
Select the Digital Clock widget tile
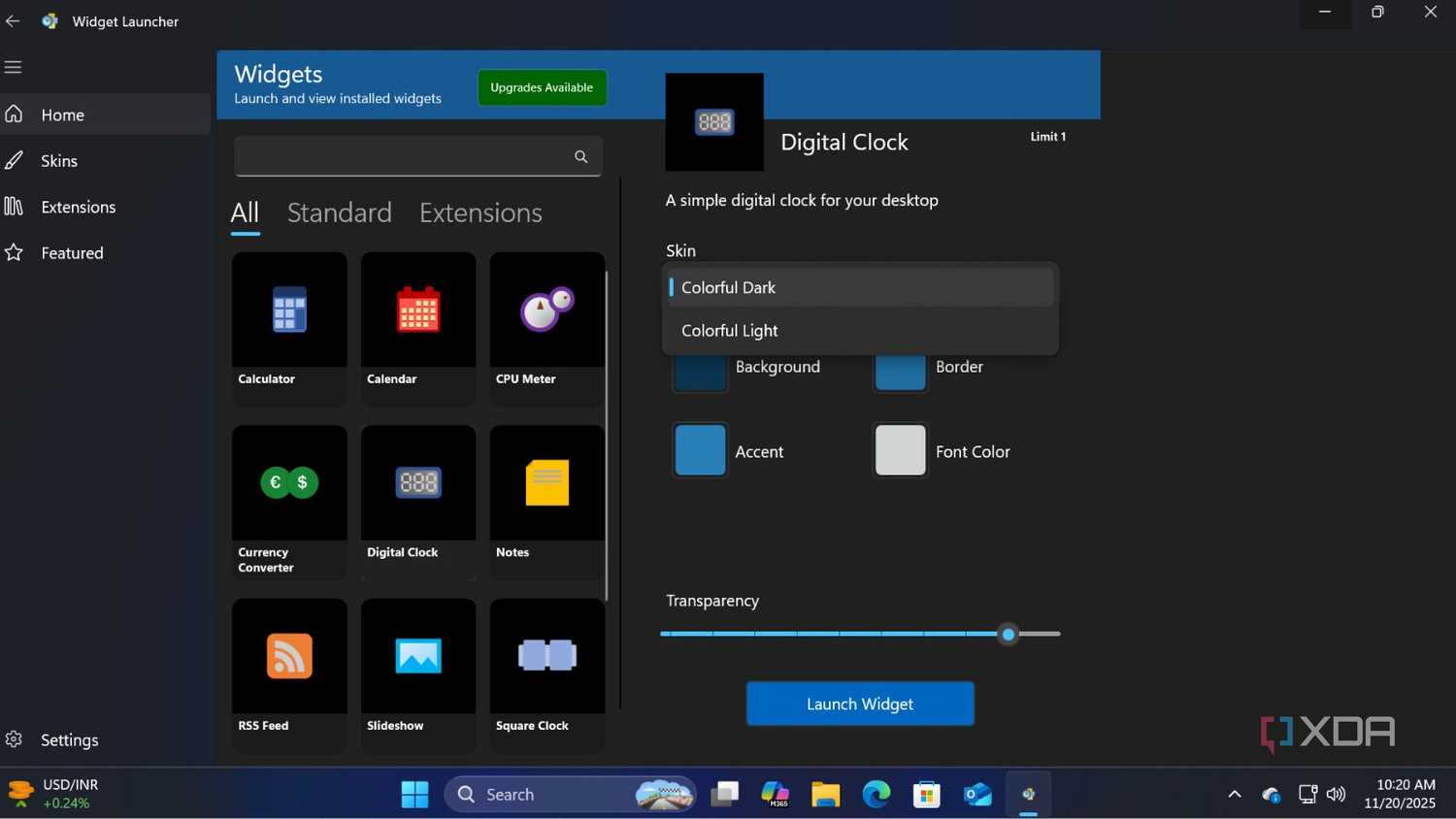(418, 502)
